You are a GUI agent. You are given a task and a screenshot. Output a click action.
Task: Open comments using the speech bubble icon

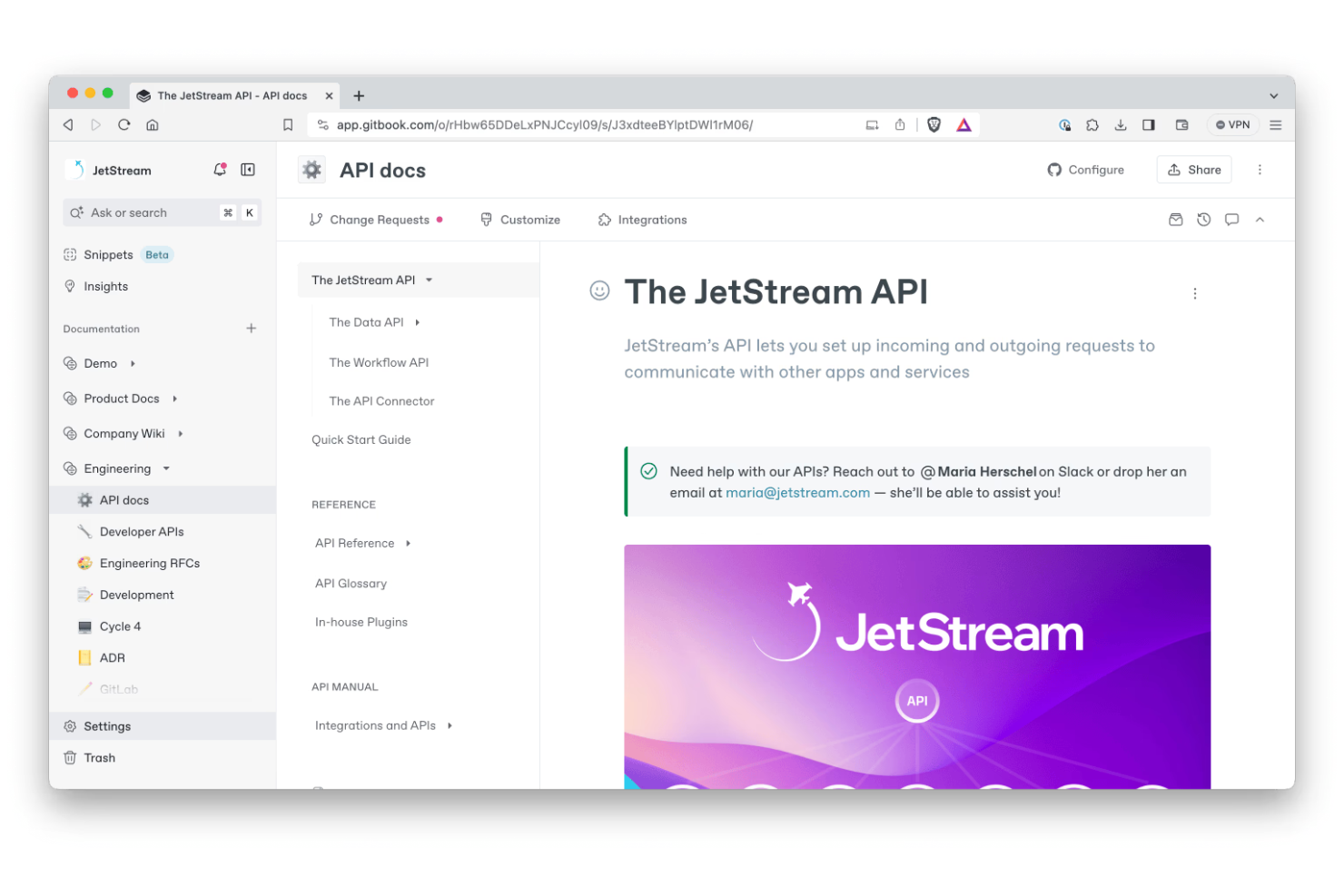point(1231,219)
